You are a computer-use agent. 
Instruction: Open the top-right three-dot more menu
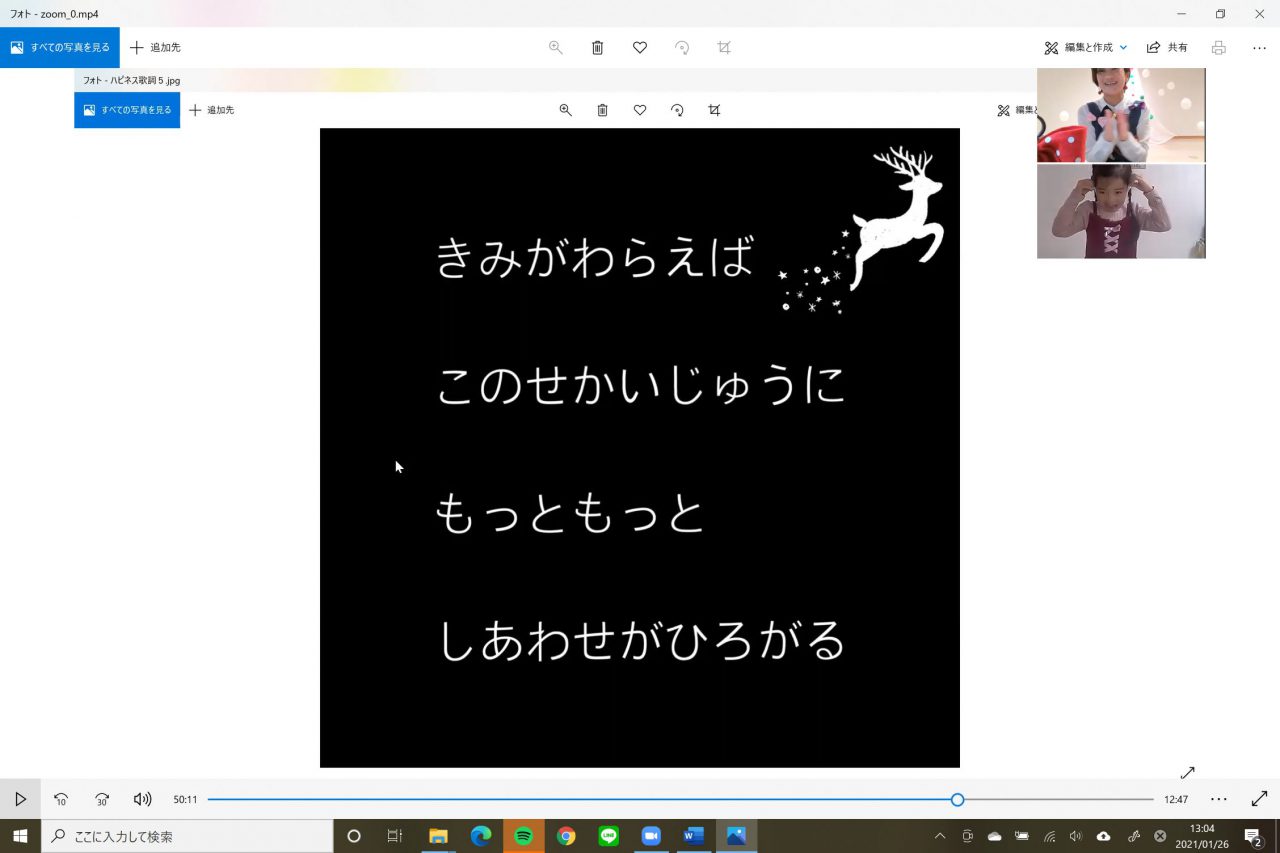[x=1259, y=47]
